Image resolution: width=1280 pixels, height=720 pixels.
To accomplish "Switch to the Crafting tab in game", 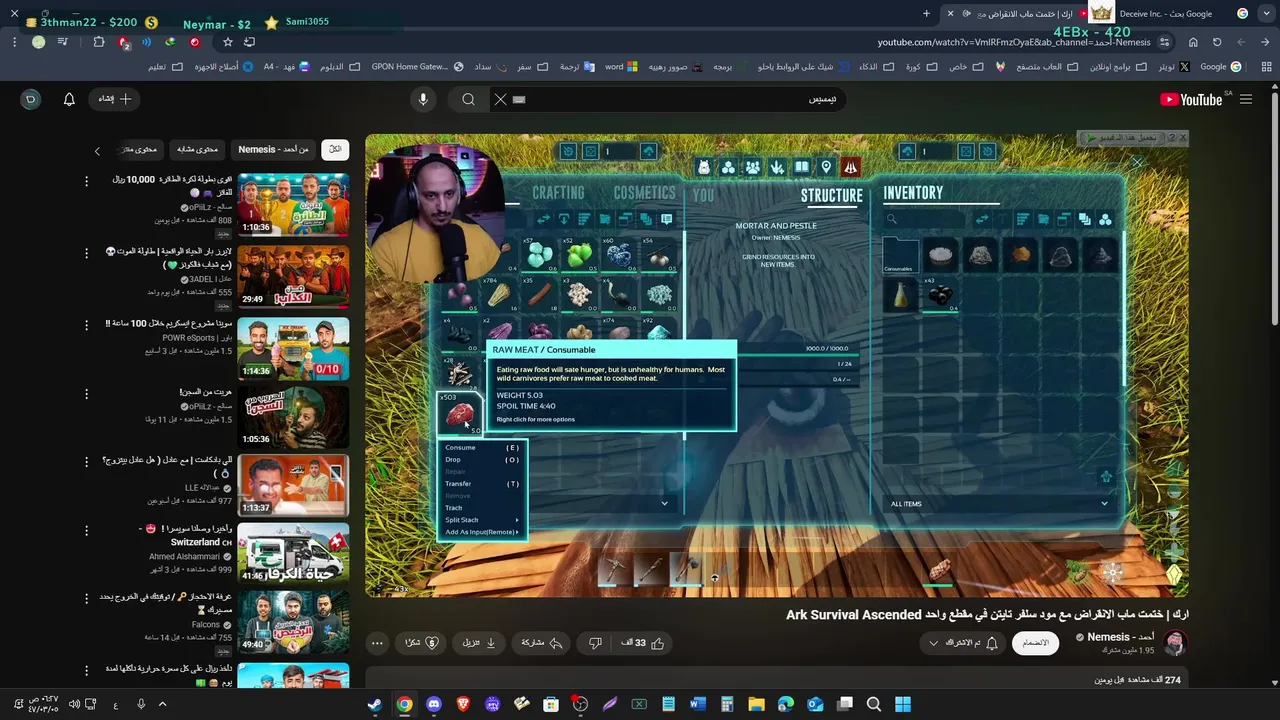I will [x=558, y=193].
